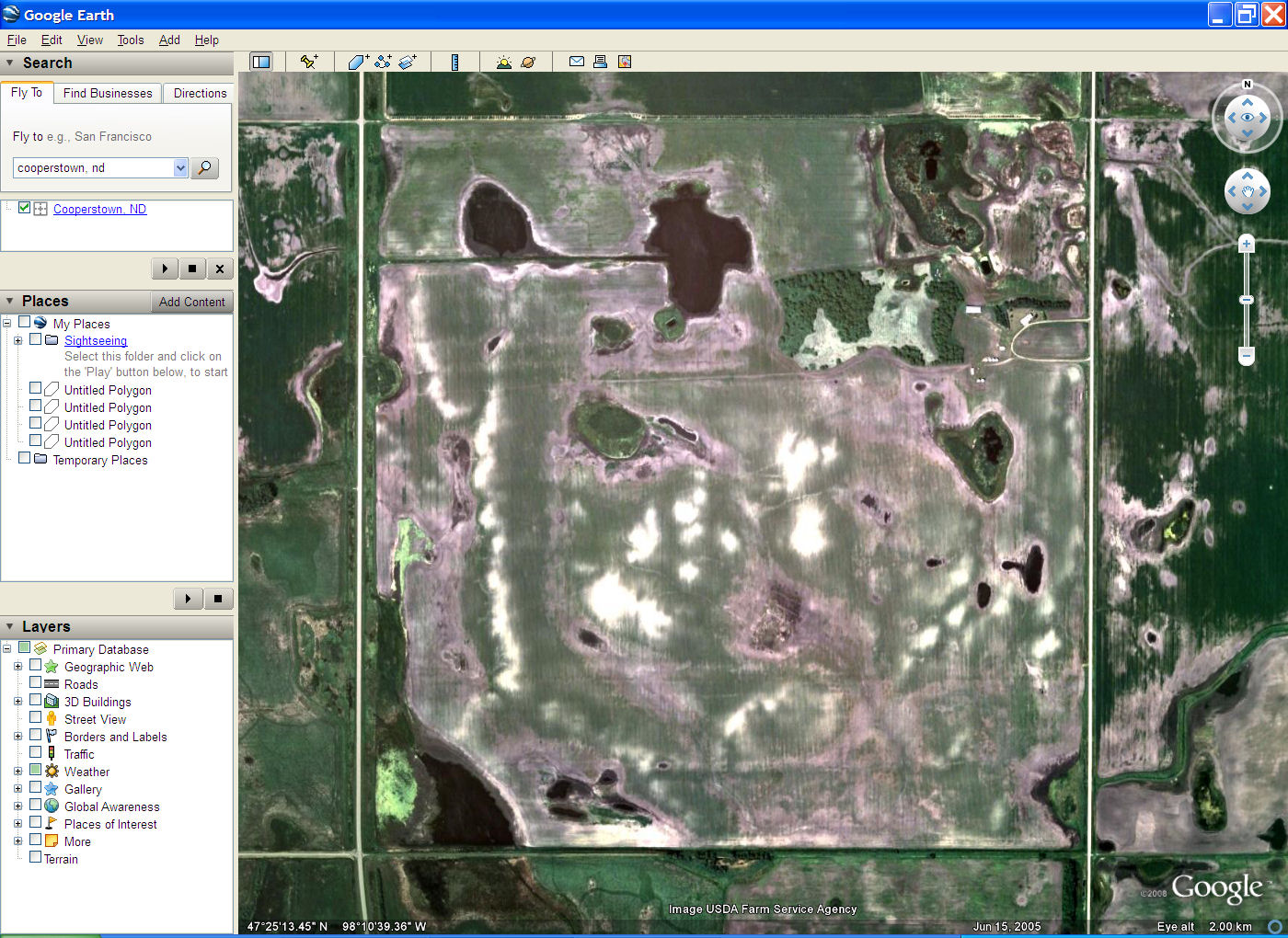Image resolution: width=1288 pixels, height=938 pixels.
Task: Play the search results tour
Action: [x=165, y=269]
